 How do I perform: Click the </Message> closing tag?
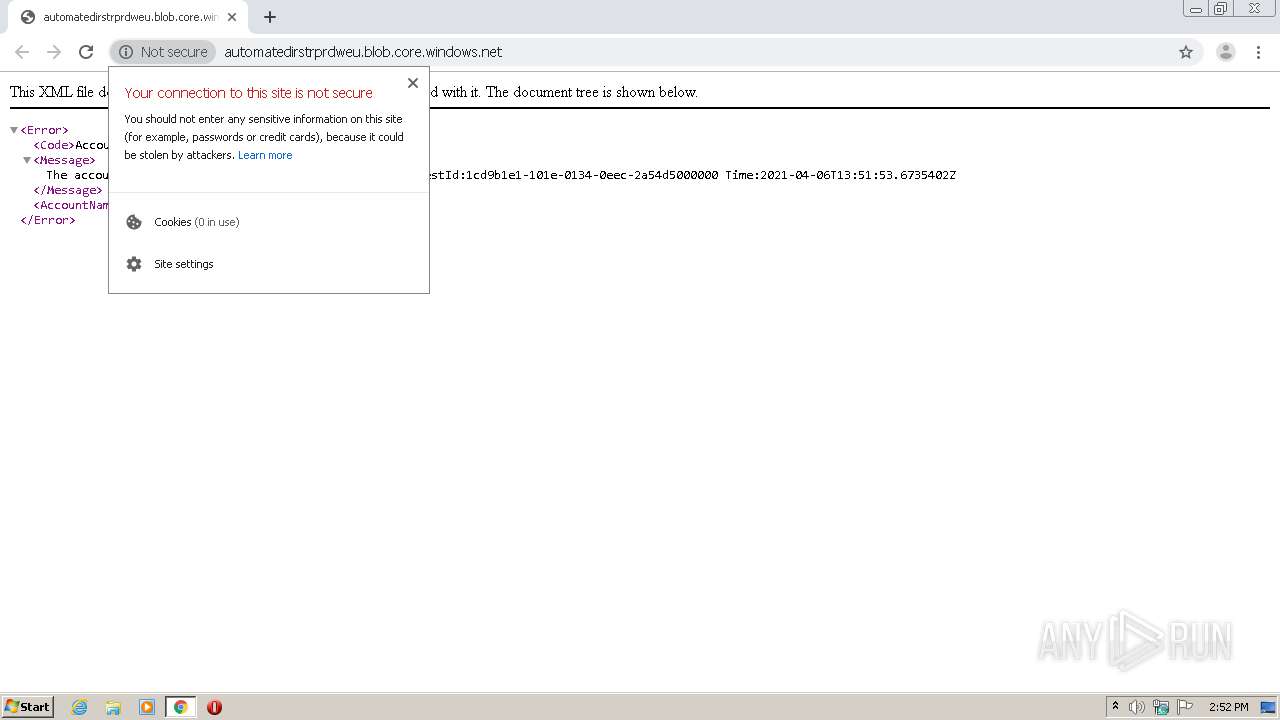[68, 190]
